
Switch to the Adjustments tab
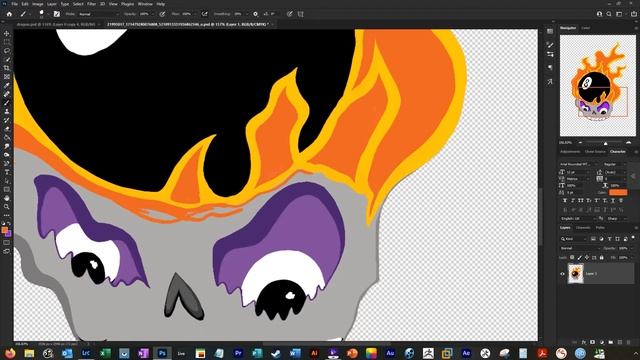[x=570, y=151]
